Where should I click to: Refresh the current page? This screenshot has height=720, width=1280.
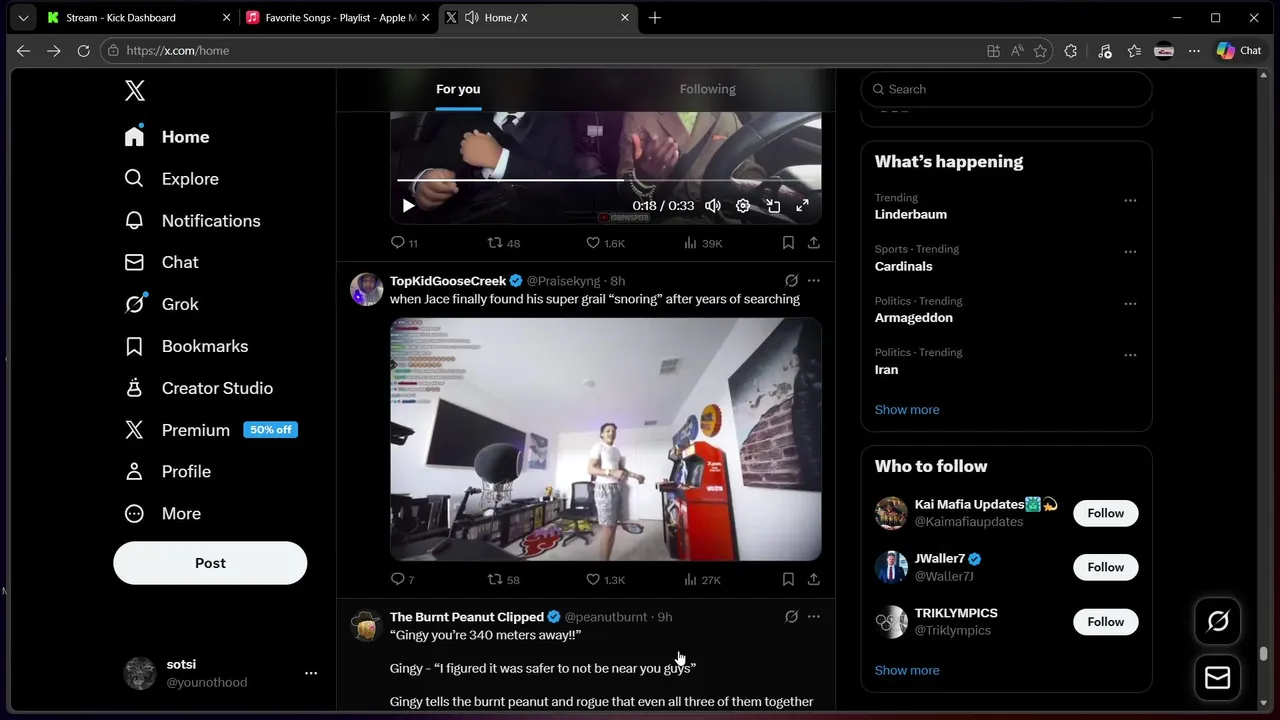pyautogui.click(x=83, y=51)
